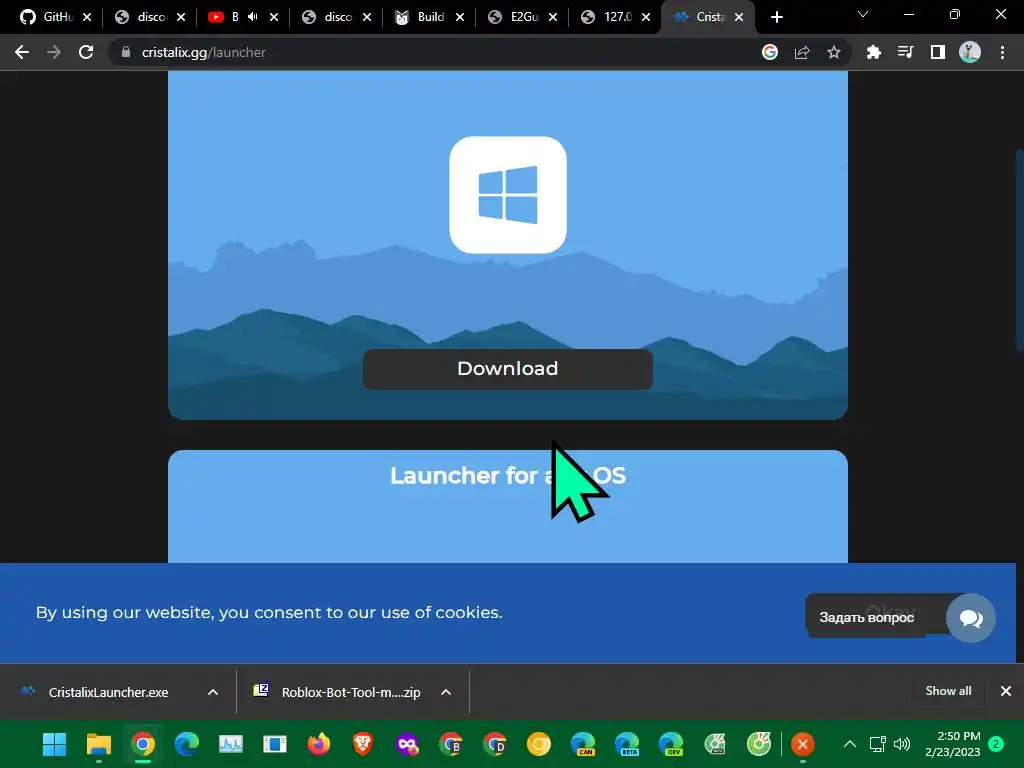This screenshot has width=1024, height=768.
Task: Open Chrome Canary from taskbar
Action: click(x=539, y=744)
